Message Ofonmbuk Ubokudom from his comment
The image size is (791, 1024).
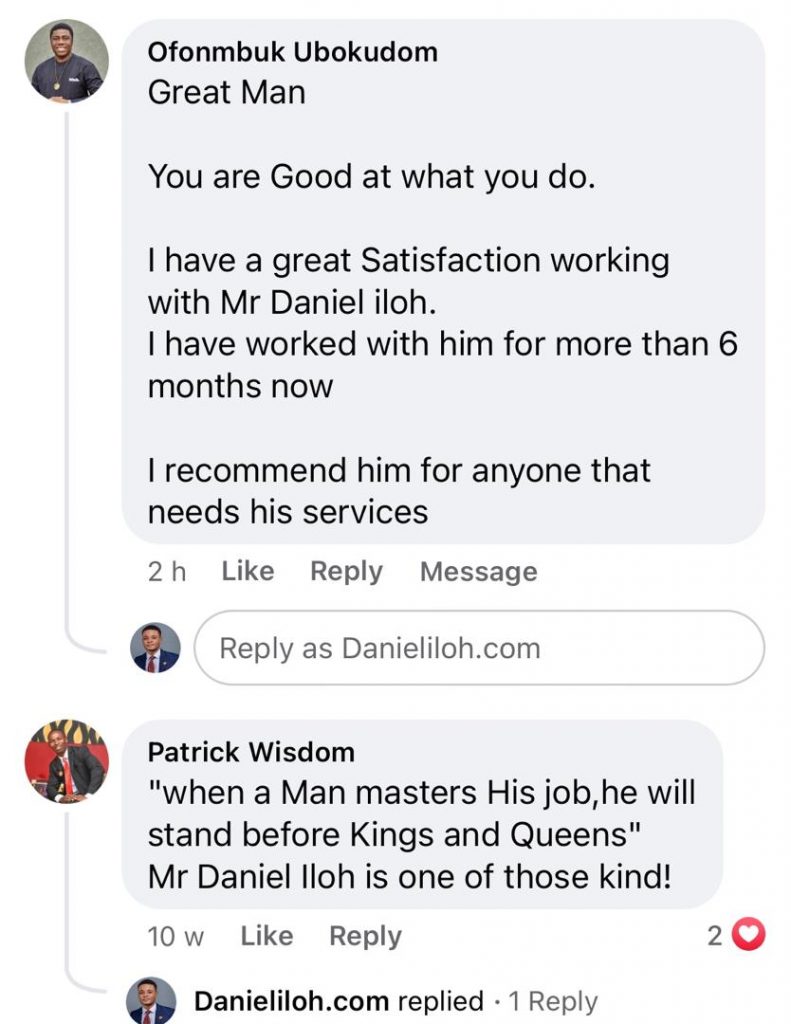click(478, 571)
